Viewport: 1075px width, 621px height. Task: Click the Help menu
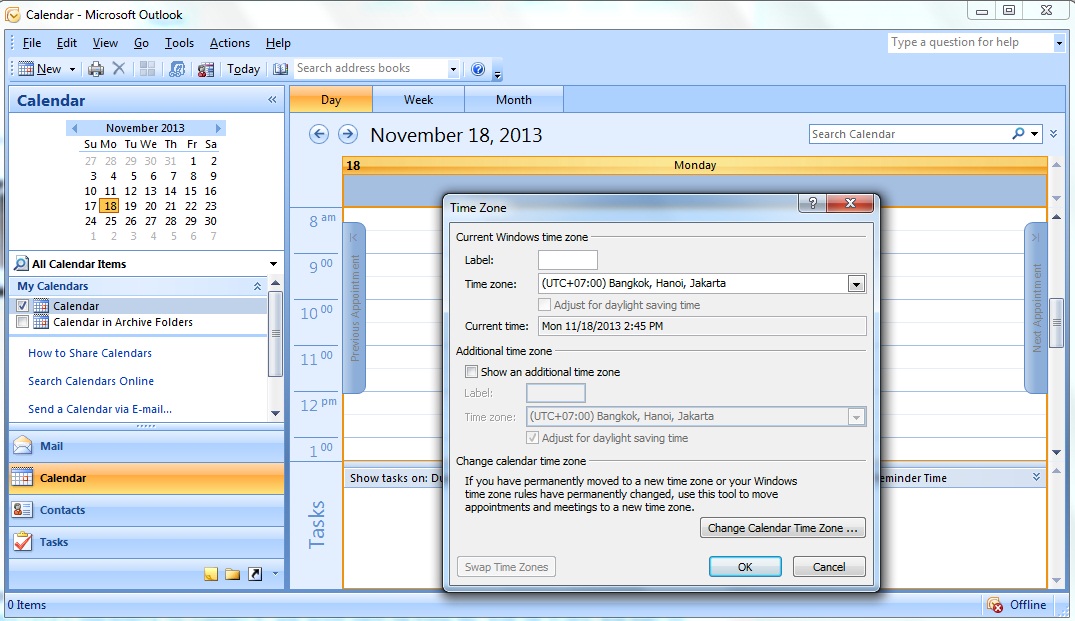coord(278,42)
